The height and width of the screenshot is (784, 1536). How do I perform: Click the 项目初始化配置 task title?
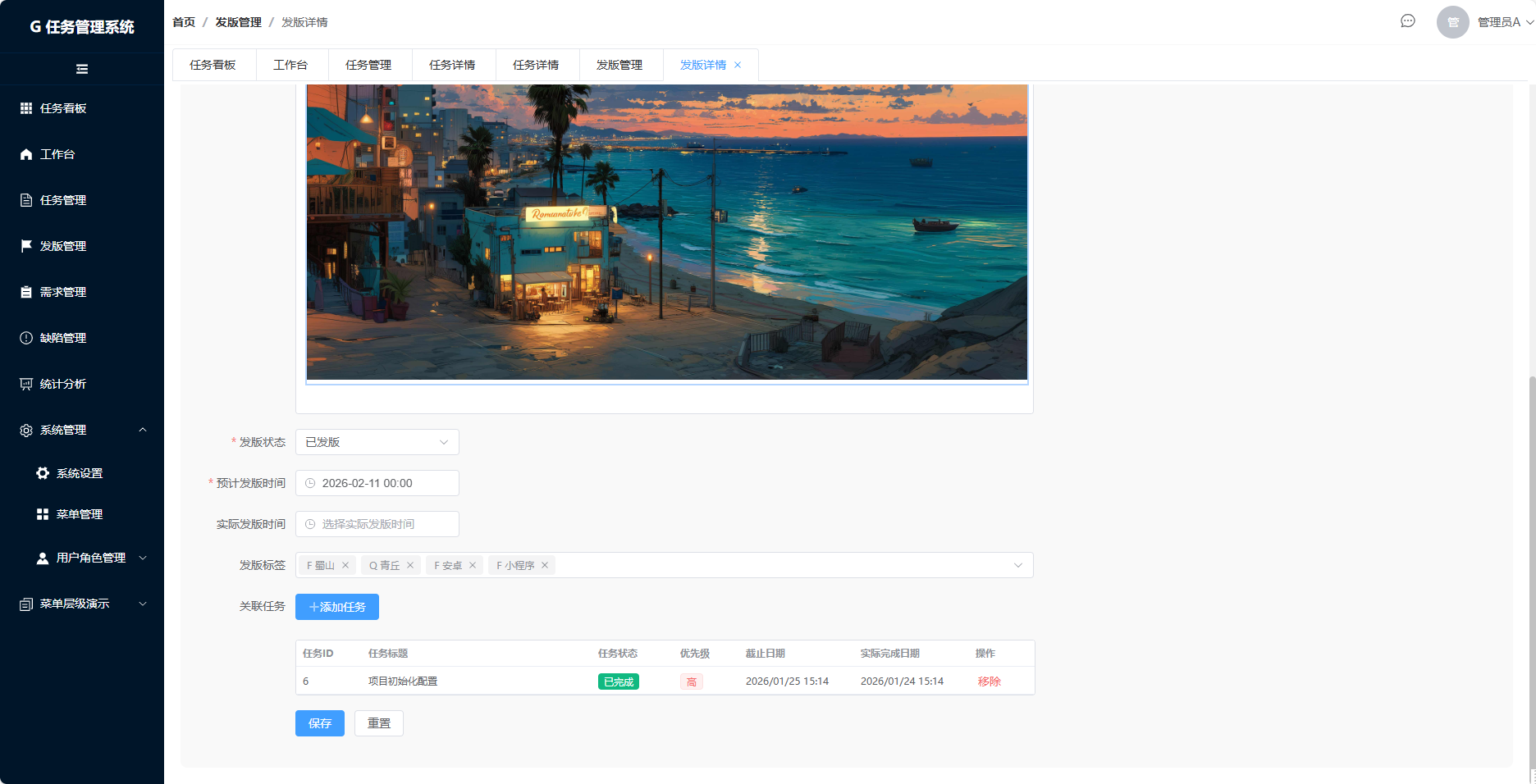pyautogui.click(x=403, y=681)
